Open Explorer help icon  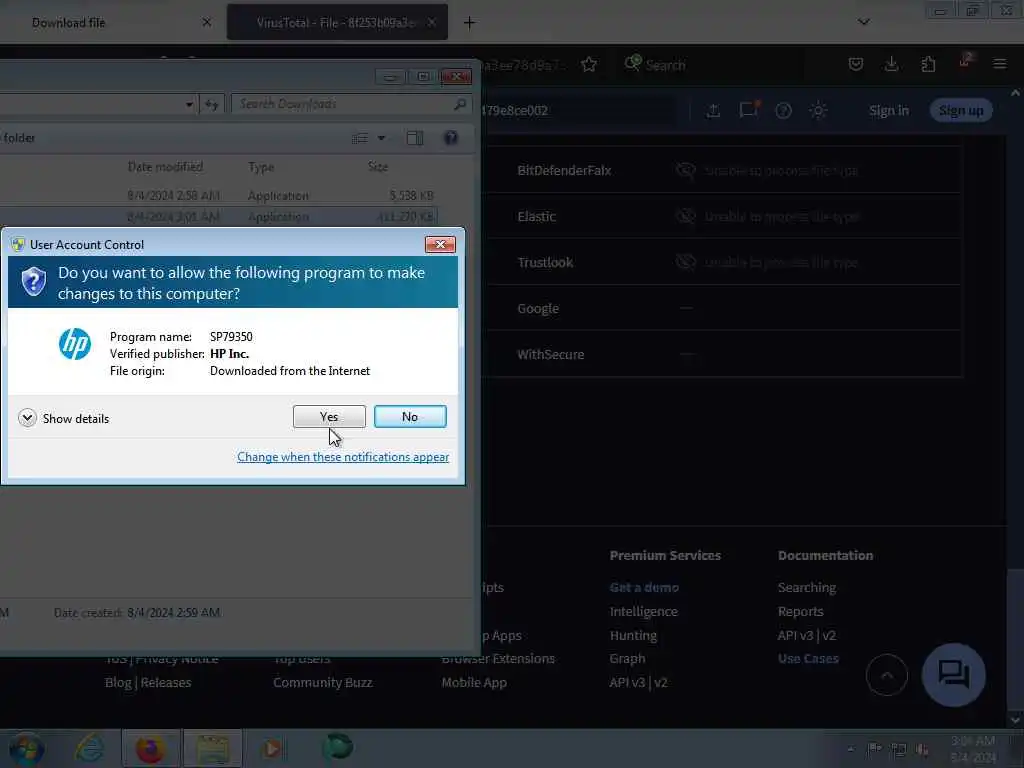point(451,138)
